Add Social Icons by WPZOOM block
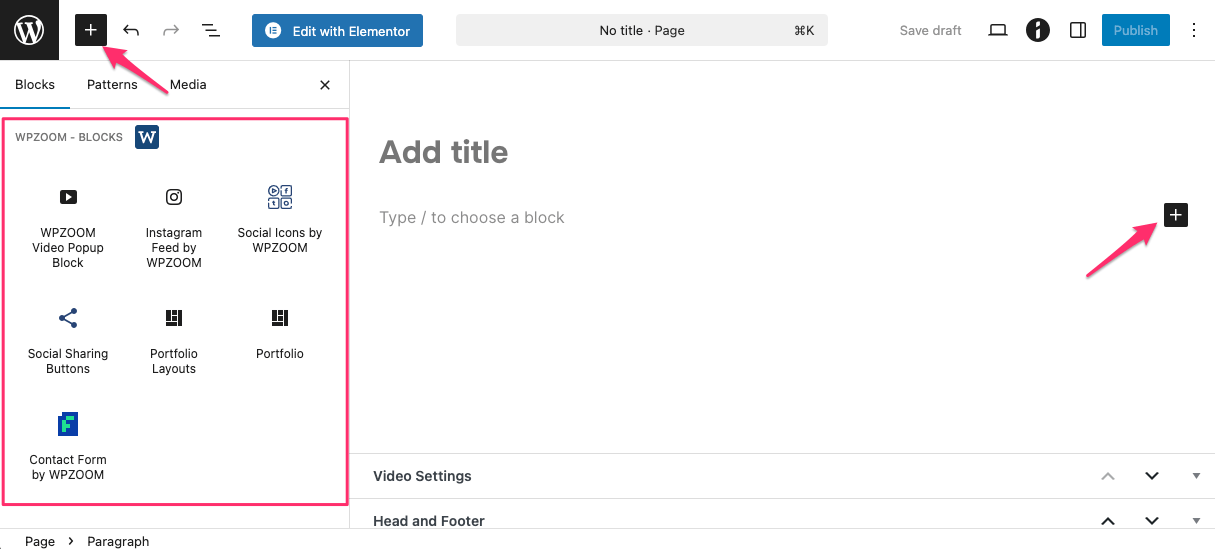This screenshot has height=549, width=1215. 280,220
